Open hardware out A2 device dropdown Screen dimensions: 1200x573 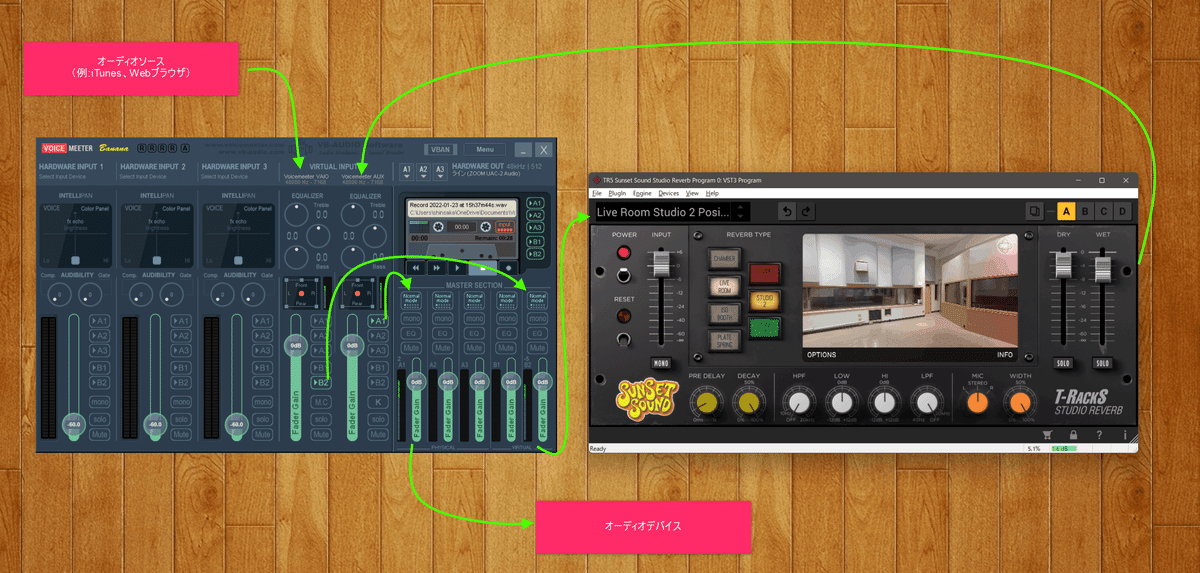pos(423,171)
